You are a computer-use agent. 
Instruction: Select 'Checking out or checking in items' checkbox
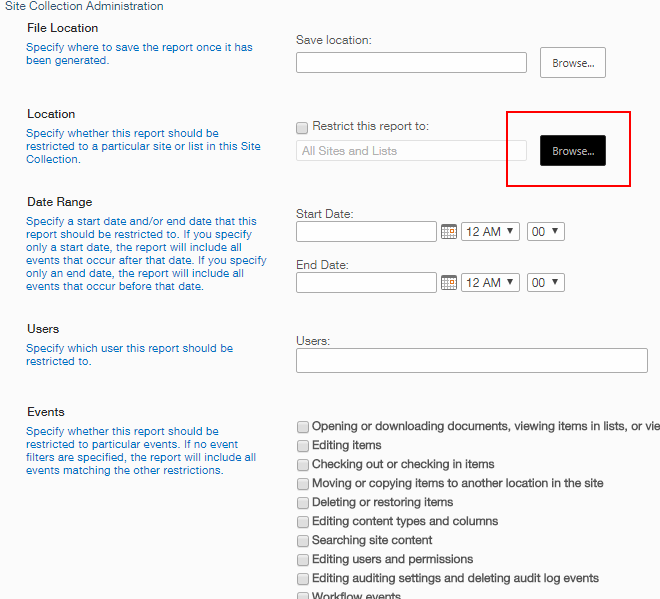(x=303, y=465)
